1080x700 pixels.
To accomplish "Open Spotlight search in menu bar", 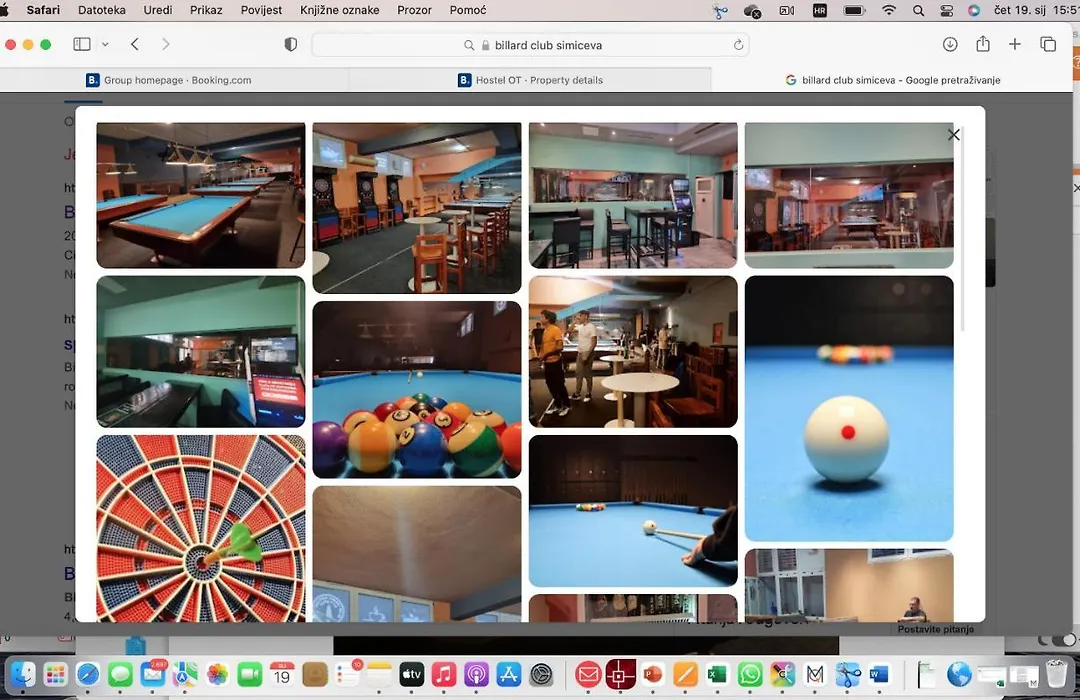I will click(x=918, y=10).
